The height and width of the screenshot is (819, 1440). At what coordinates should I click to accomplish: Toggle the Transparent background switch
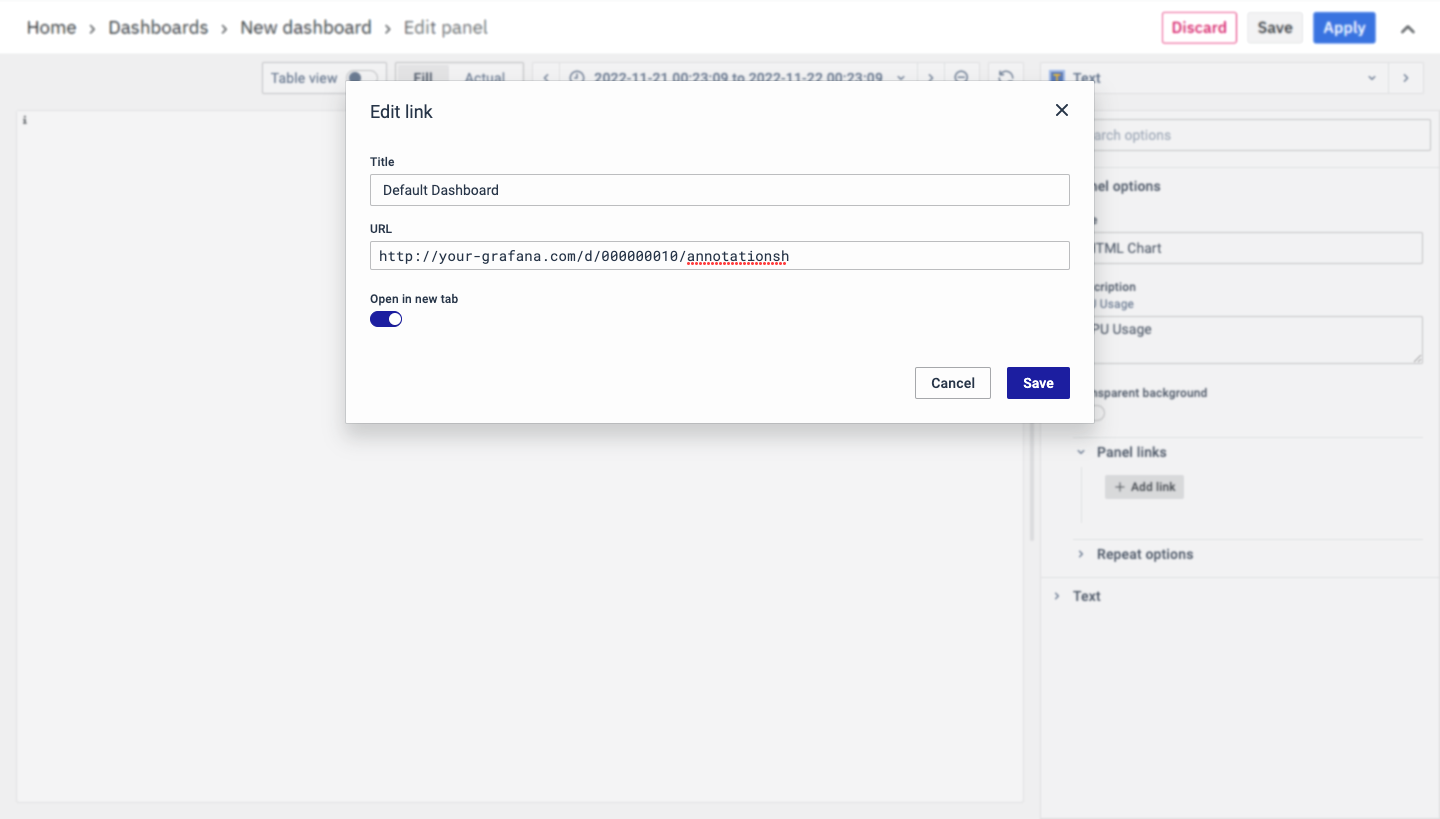(1094, 413)
